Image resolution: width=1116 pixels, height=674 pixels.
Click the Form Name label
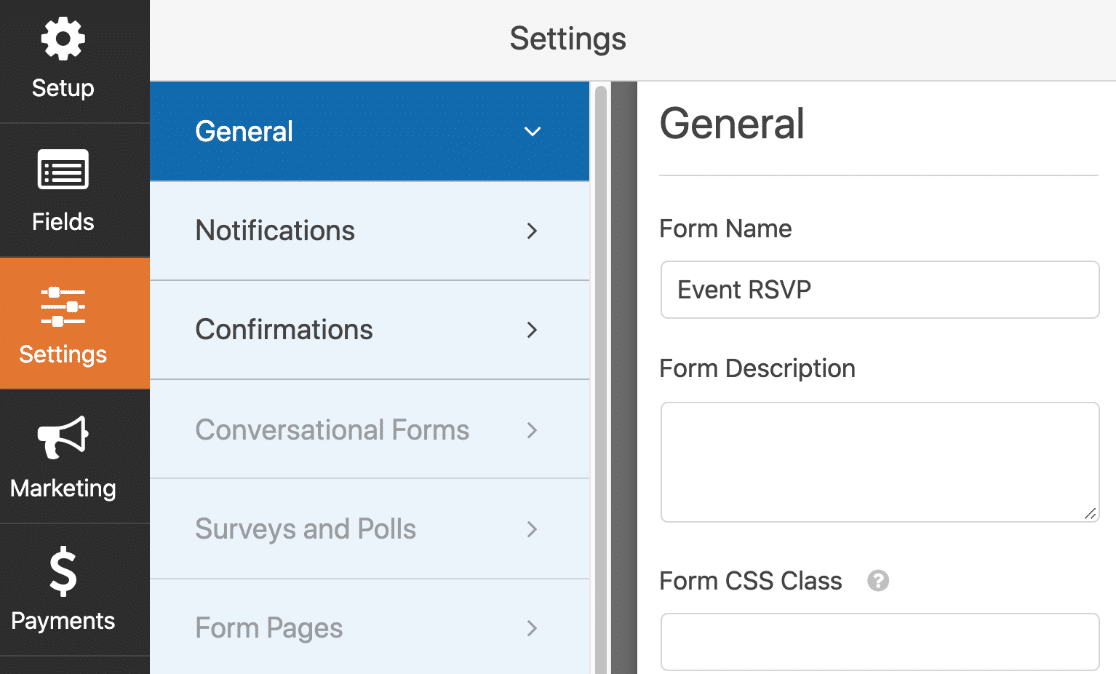725,228
